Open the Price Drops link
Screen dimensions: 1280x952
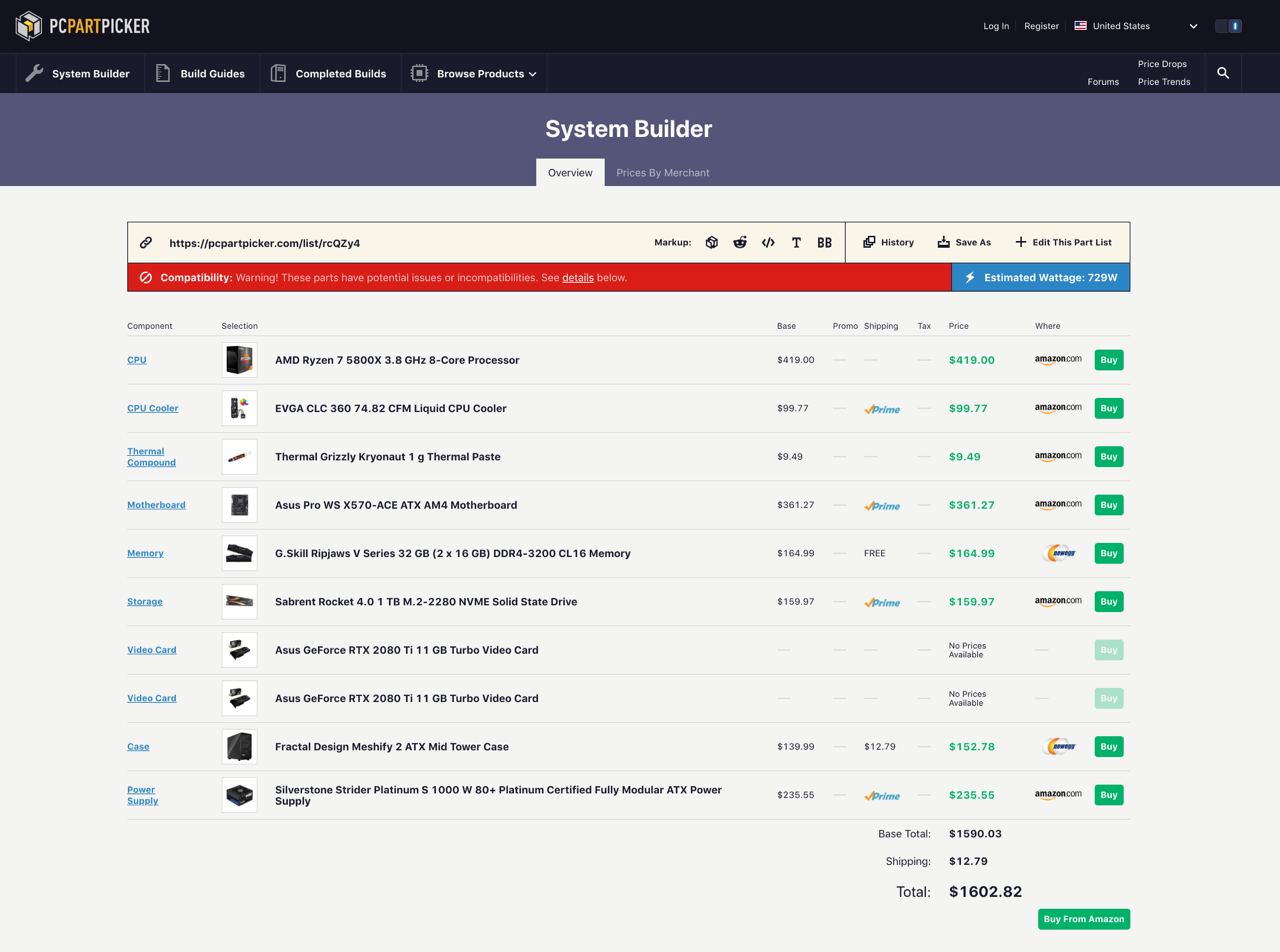tap(1162, 64)
